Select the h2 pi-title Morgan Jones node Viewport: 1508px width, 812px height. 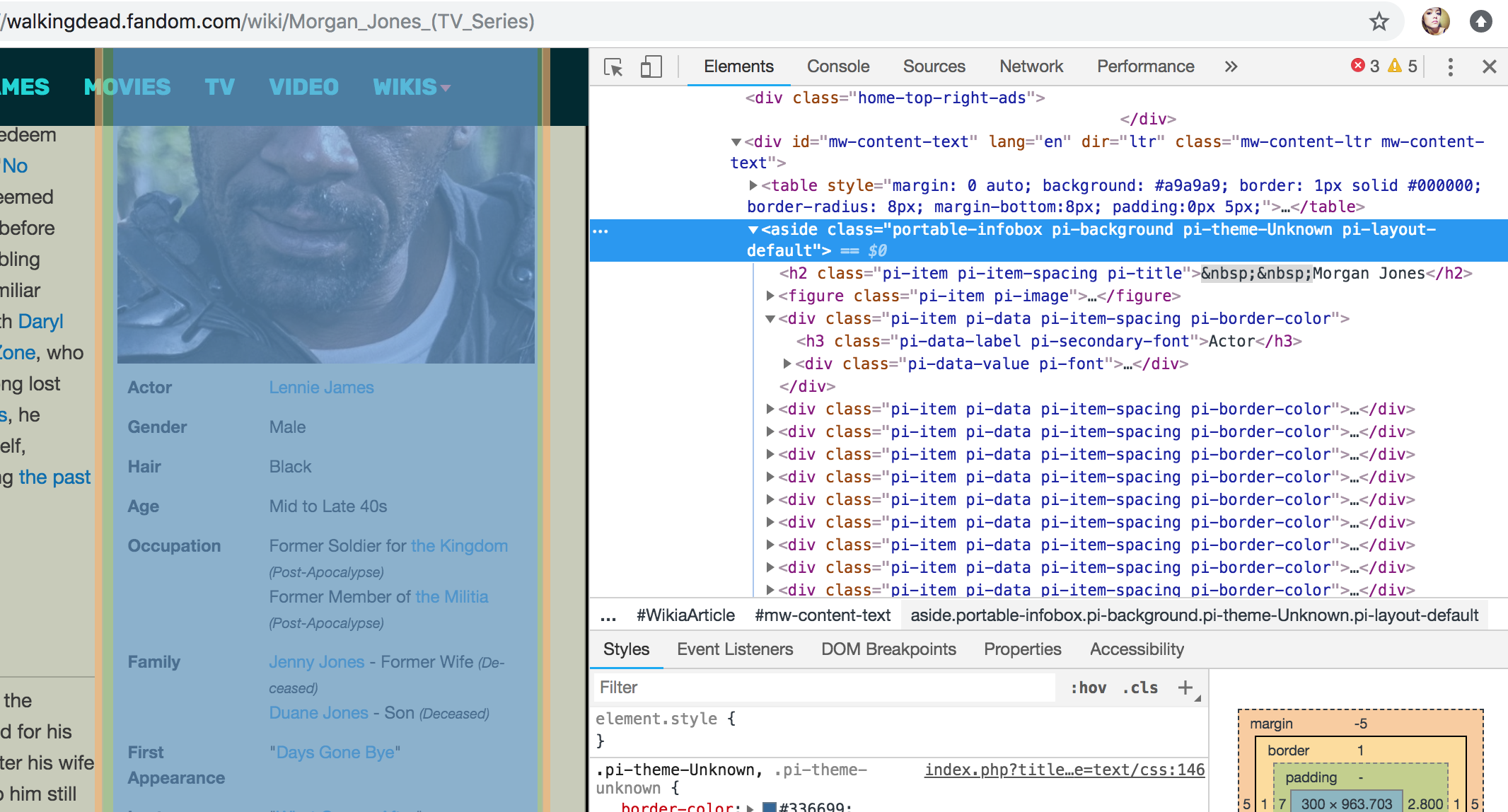[x=1125, y=274]
